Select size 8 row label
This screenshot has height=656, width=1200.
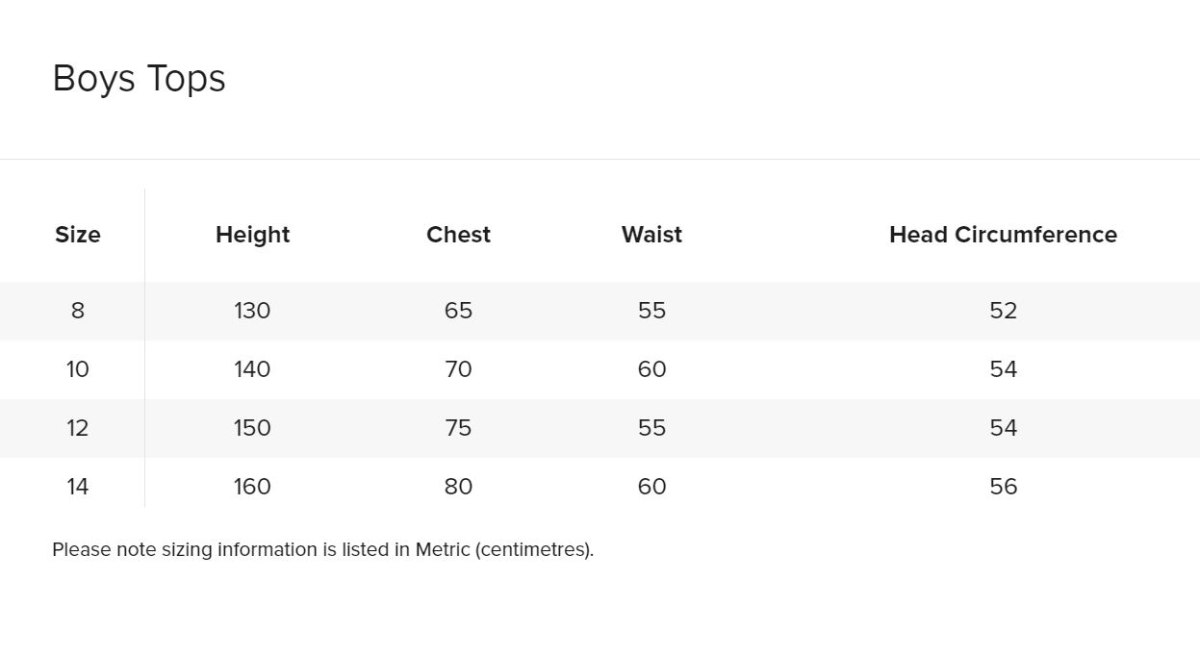[78, 311]
